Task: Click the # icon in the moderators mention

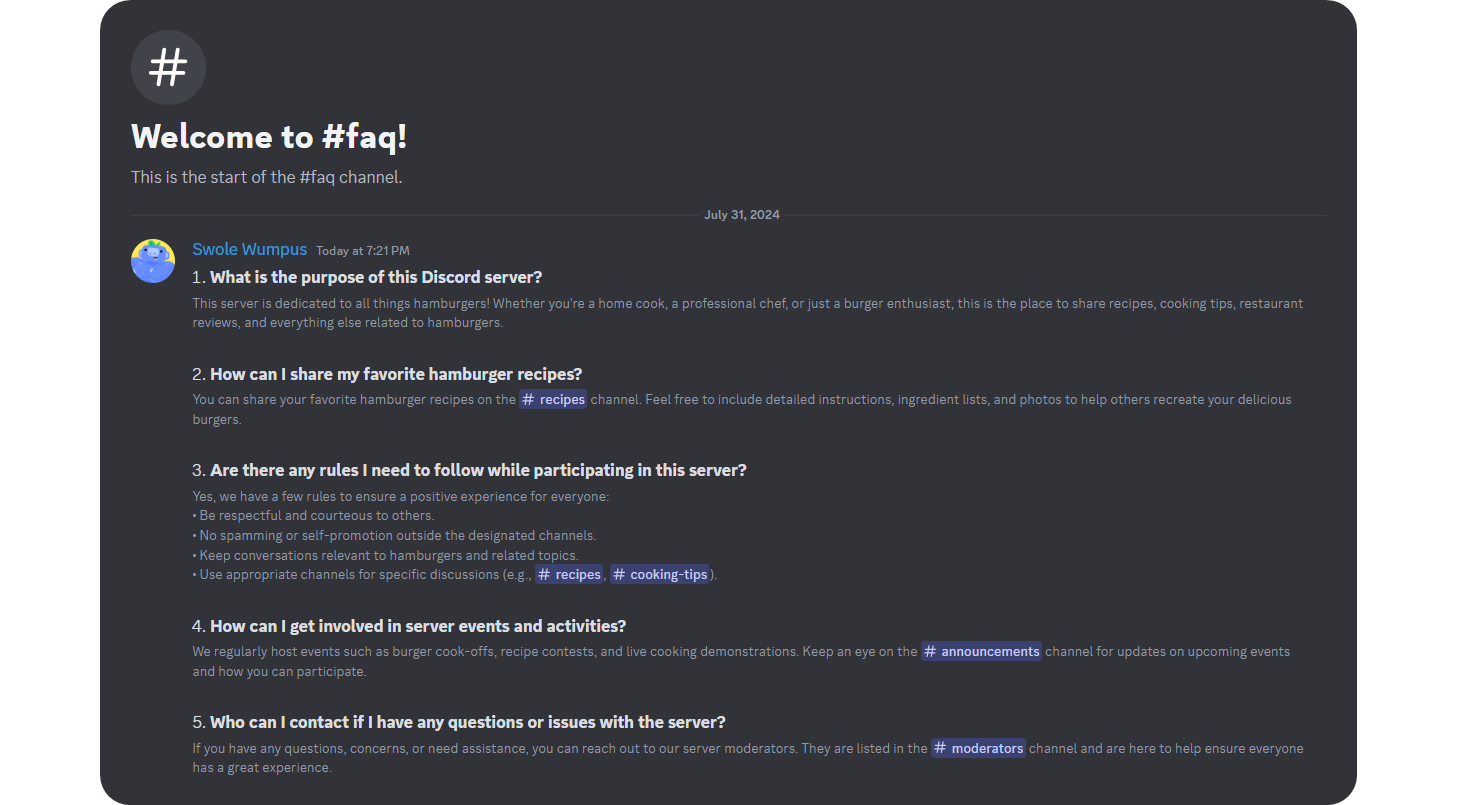Action: pos(938,747)
